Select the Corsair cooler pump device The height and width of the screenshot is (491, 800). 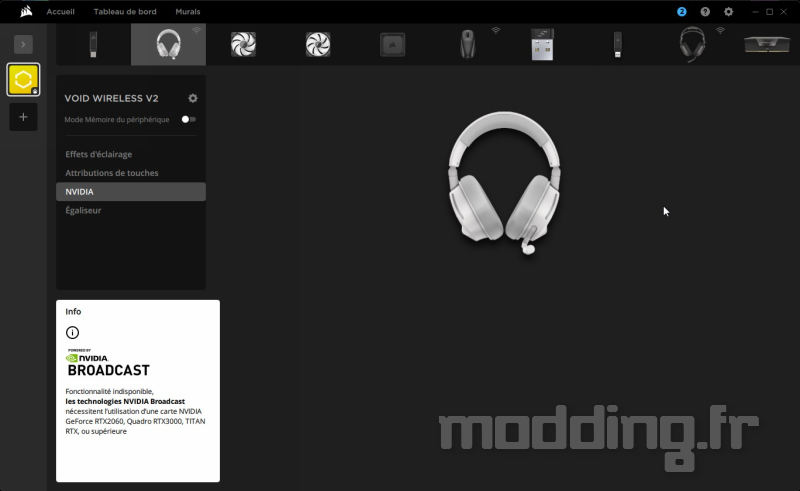click(392, 44)
